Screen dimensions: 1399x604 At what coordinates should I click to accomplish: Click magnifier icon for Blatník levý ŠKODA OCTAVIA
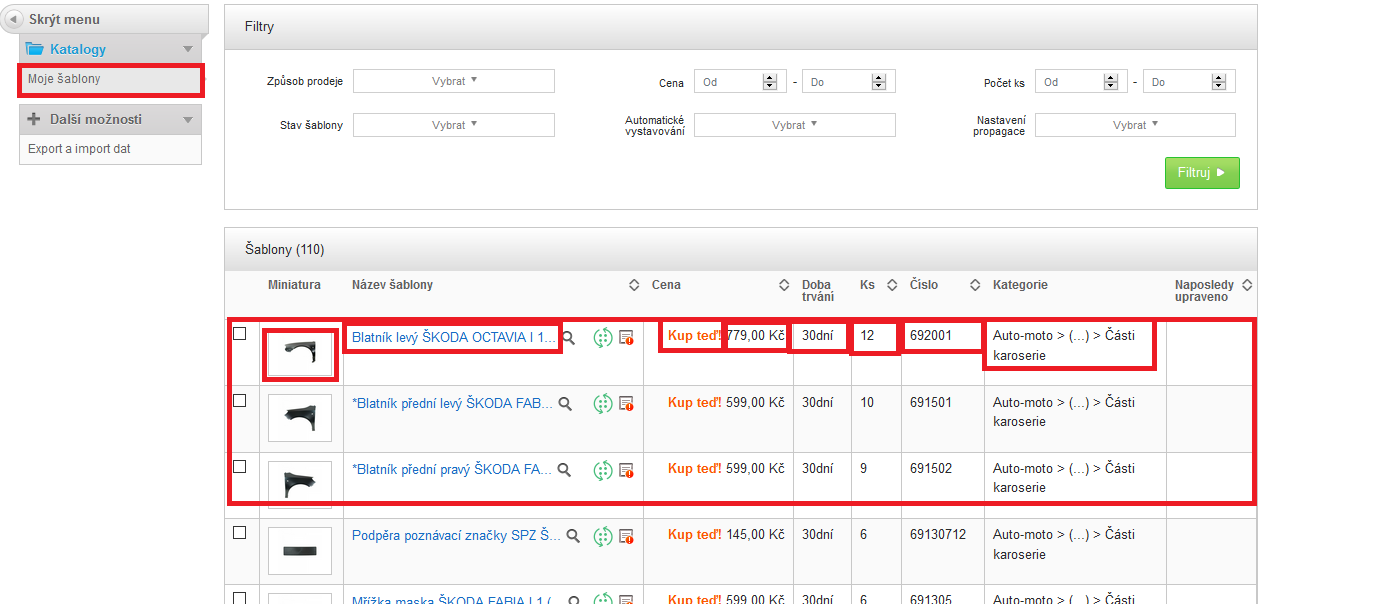[x=568, y=338]
